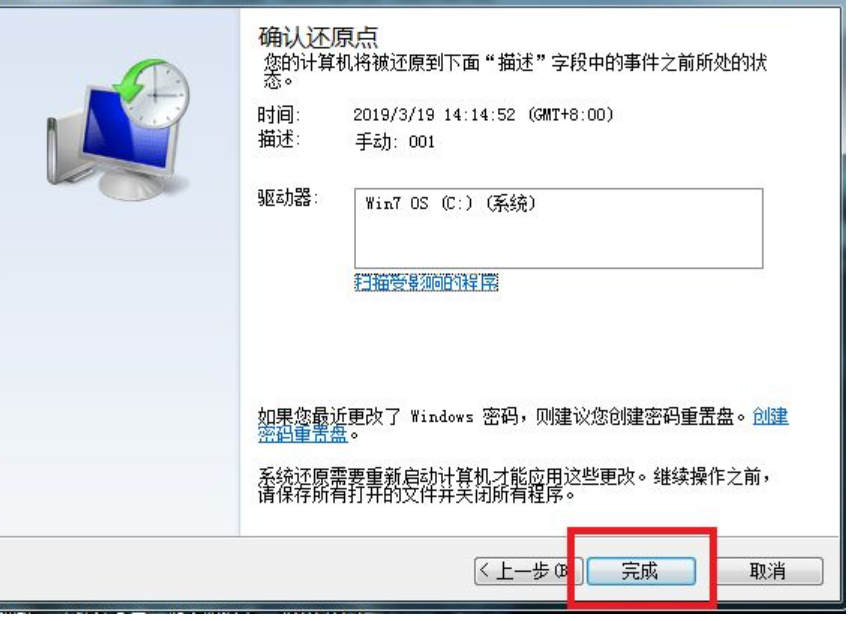Click the 描述 label
Screen dimensions: 850x621
pyautogui.click(x=280, y=141)
